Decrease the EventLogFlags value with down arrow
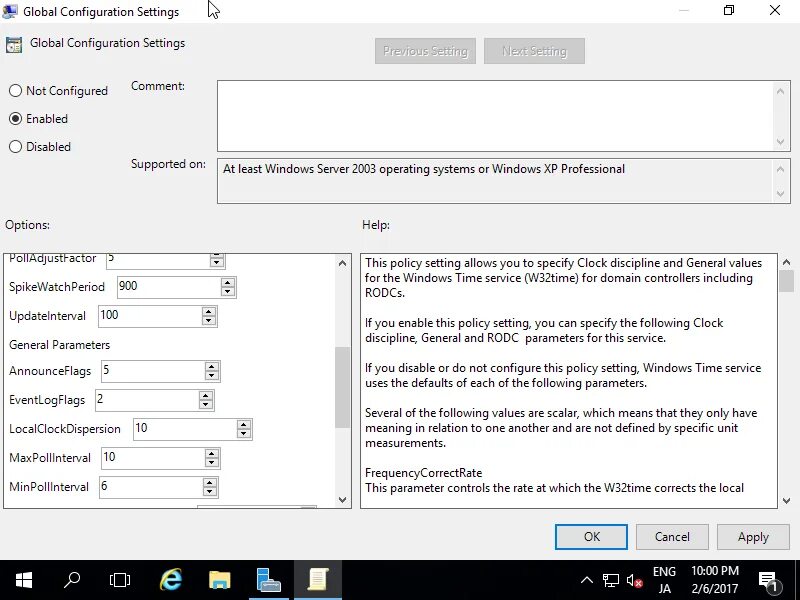 pyautogui.click(x=206, y=405)
